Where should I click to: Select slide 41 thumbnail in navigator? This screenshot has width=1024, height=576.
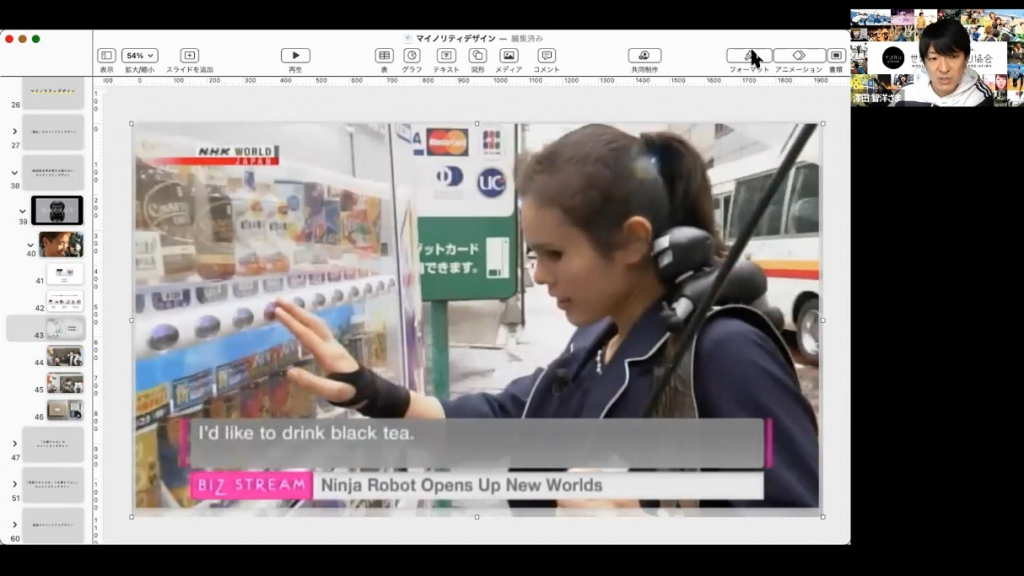65,274
